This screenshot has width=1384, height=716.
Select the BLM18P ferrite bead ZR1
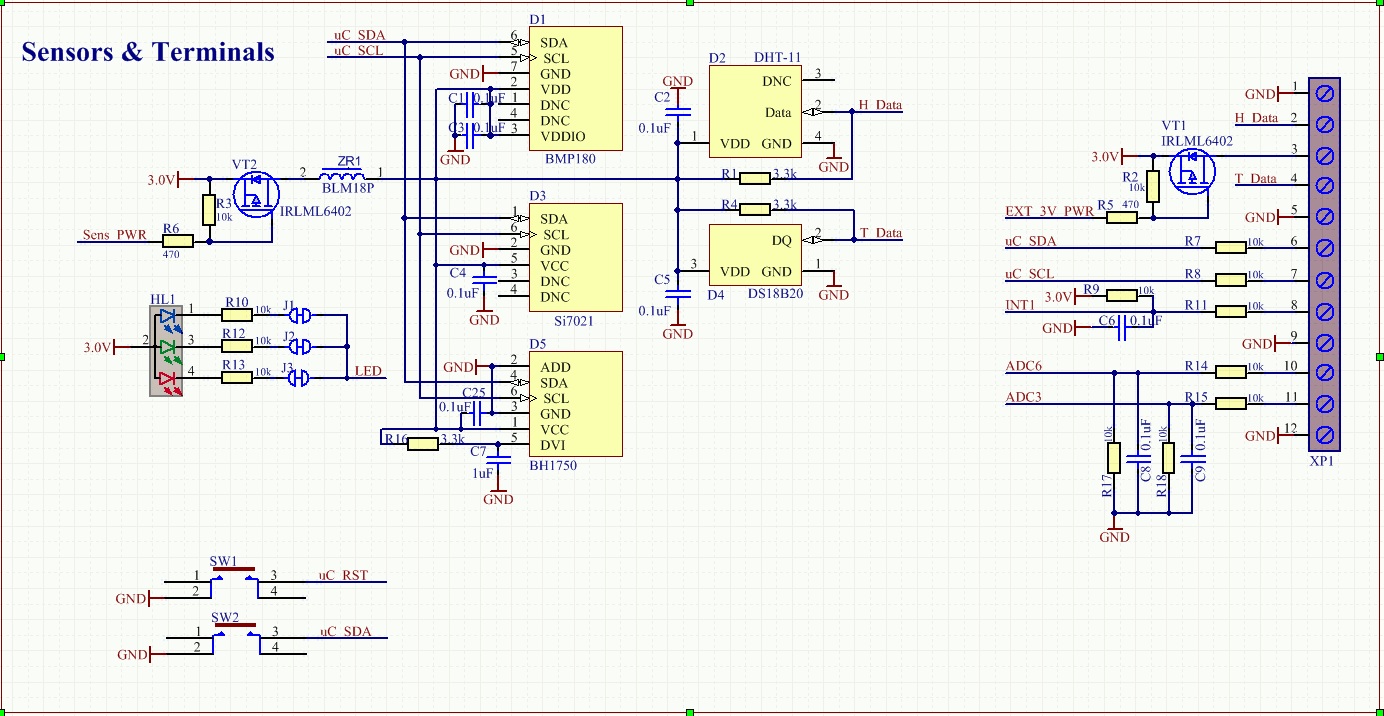tap(343, 177)
